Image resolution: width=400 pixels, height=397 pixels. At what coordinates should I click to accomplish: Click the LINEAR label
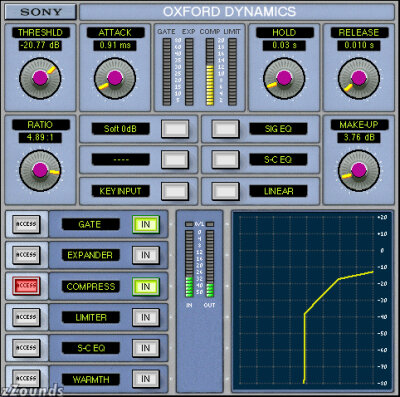(278, 191)
